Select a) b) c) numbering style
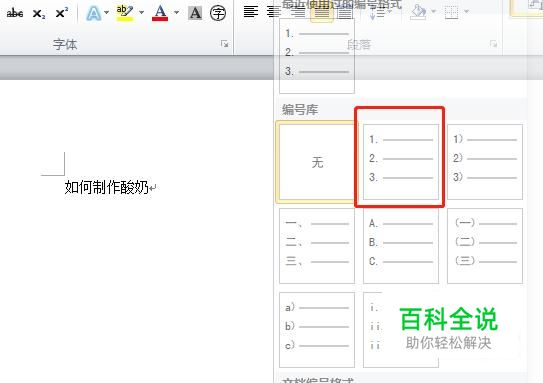This screenshot has width=543, height=383. tap(317, 330)
